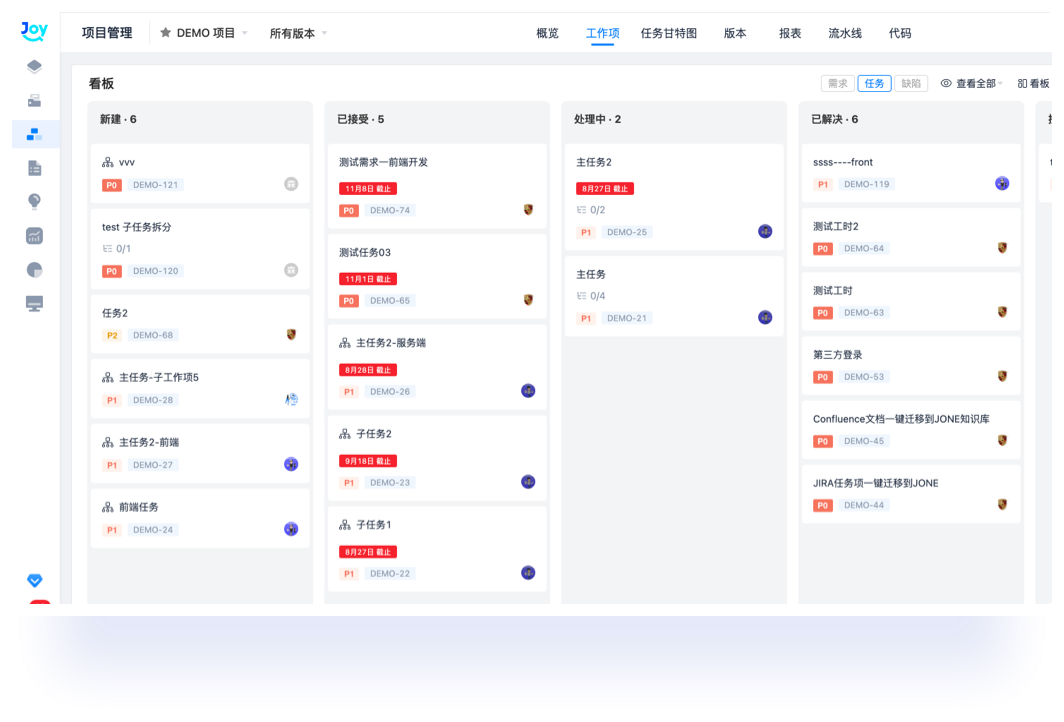This screenshot has height=722, width=1064.
Task: Click the 11月8日 截止 deadline badge
Action: [368, 189]
